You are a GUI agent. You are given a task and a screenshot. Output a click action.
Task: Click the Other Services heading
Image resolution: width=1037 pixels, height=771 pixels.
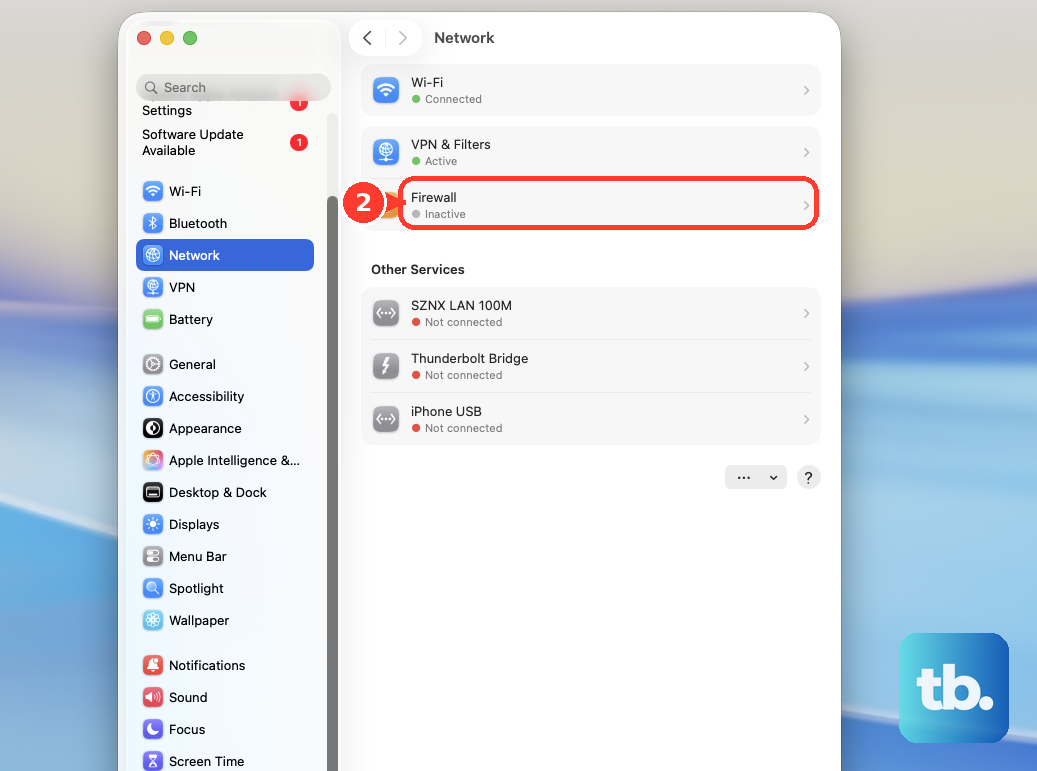(x=418, y=269)
